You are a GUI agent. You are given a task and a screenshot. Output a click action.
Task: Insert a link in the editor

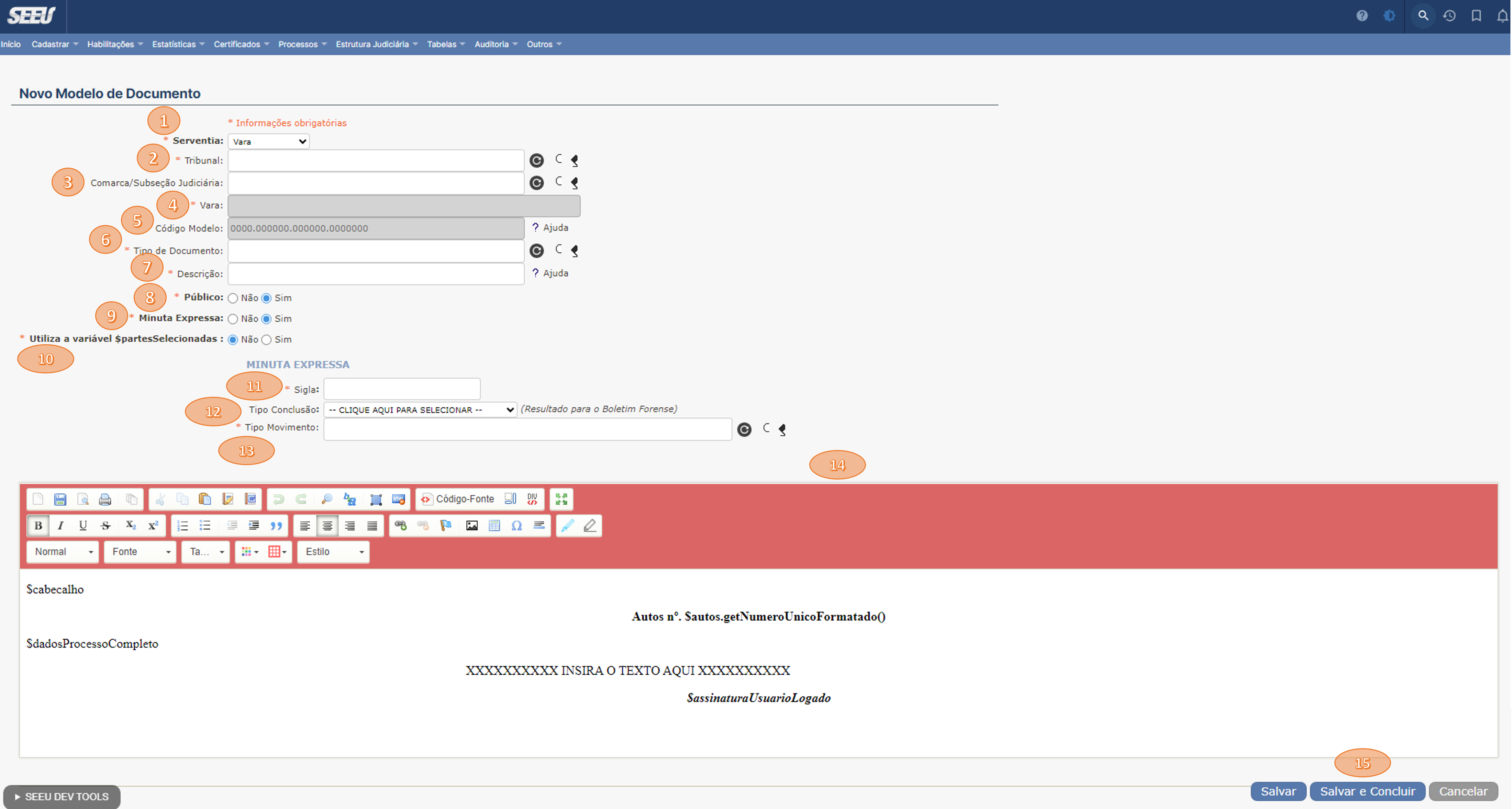401,526
